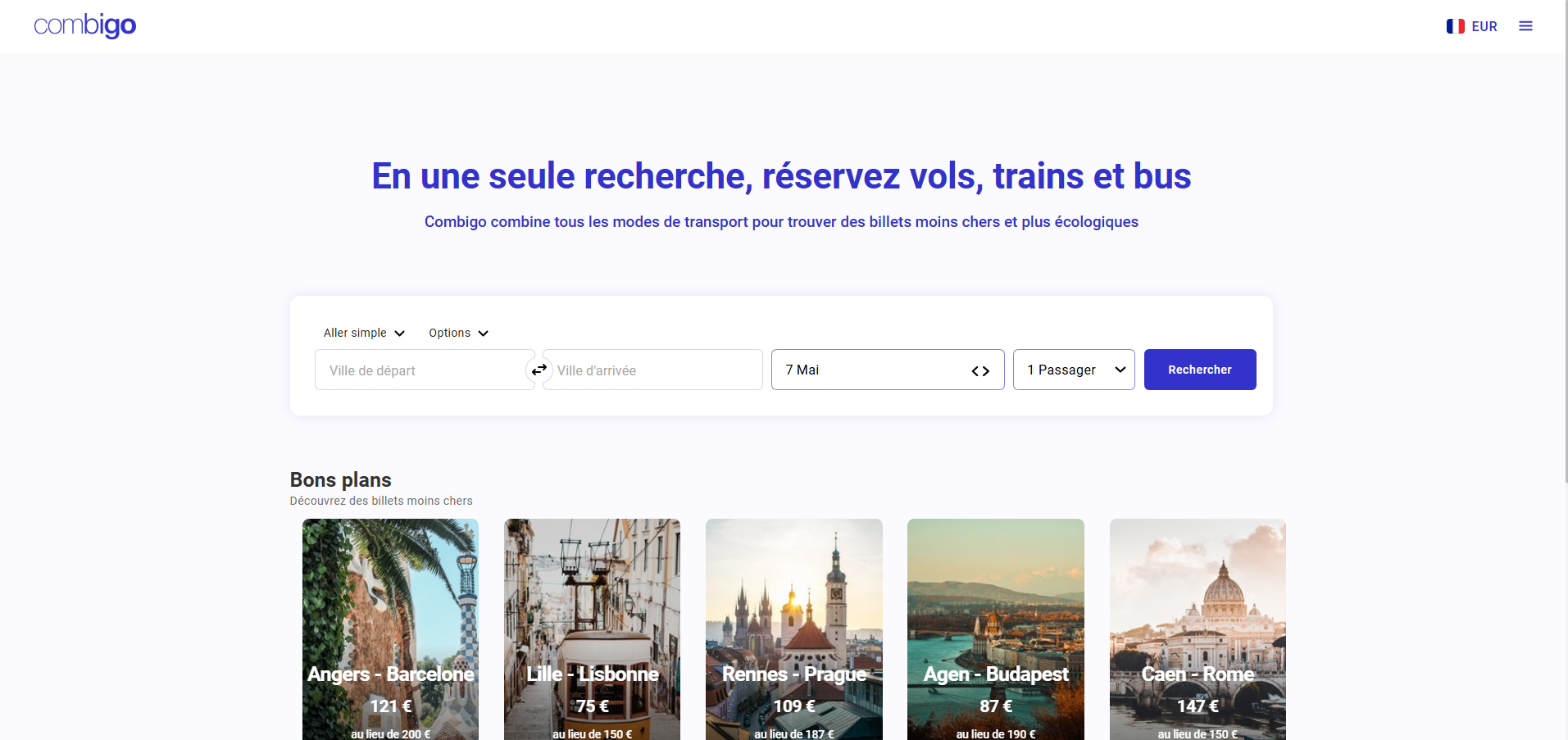Open the Agen - Budapest deal

coord(996,629)
